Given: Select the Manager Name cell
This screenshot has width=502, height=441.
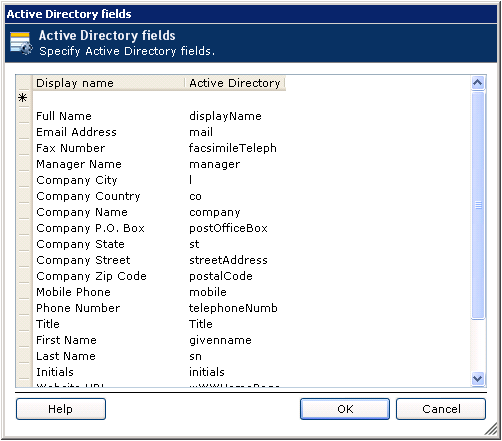Looking at the screenshot, I should pos(109,164).
